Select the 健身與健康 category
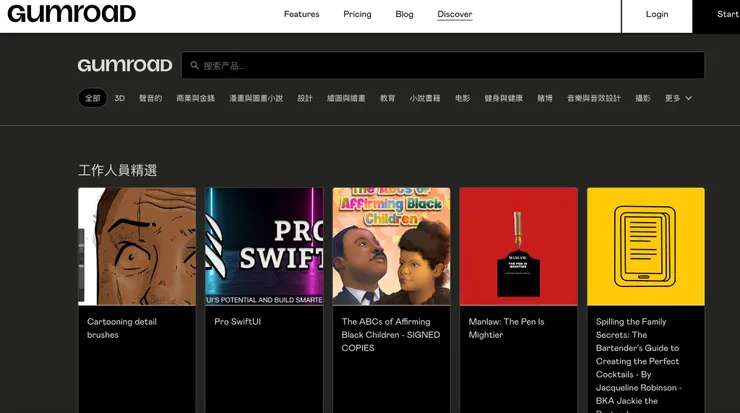 (504, 98)
